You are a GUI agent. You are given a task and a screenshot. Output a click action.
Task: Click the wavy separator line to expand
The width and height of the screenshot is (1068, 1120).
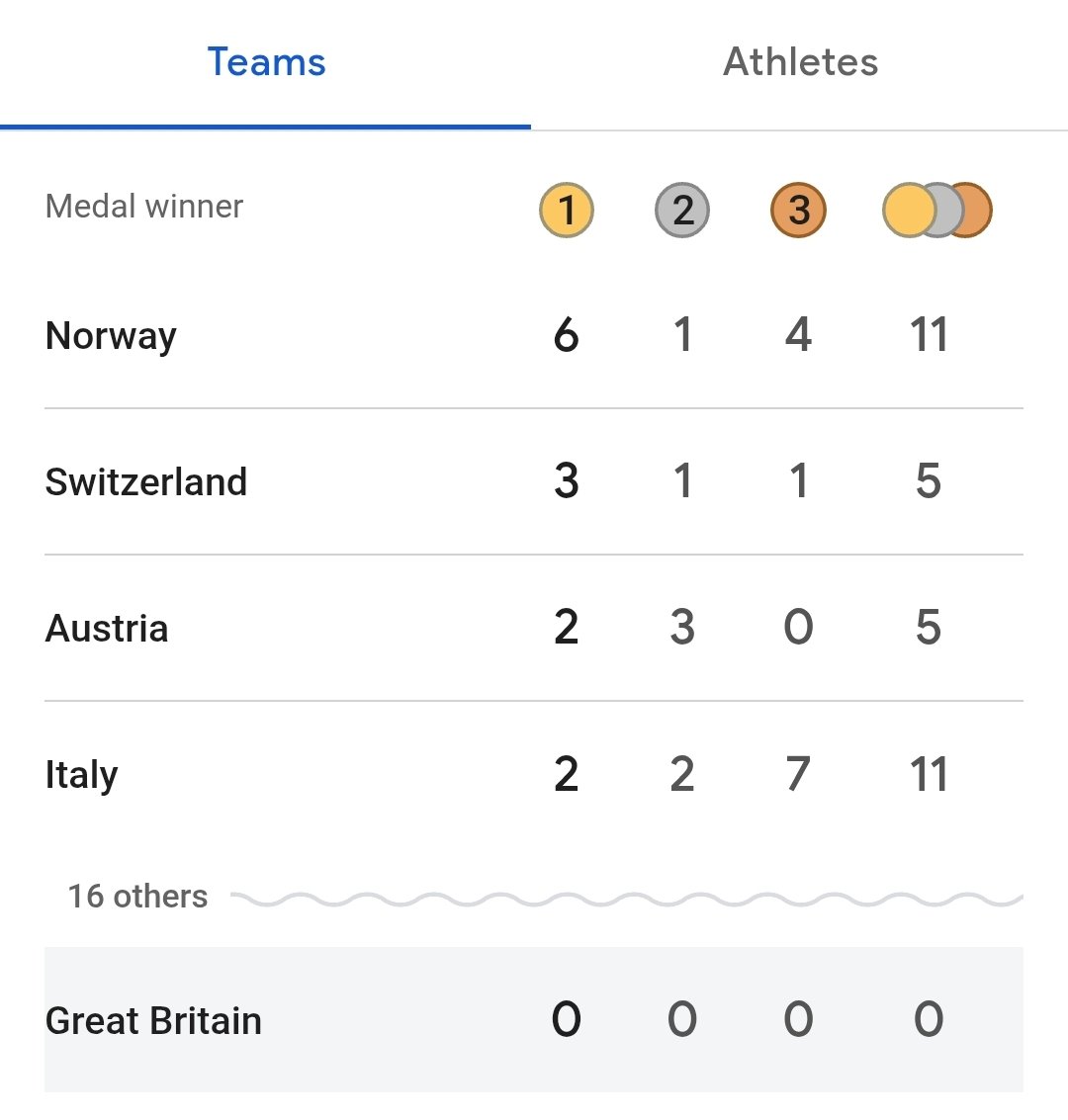(x=627, y=899)
